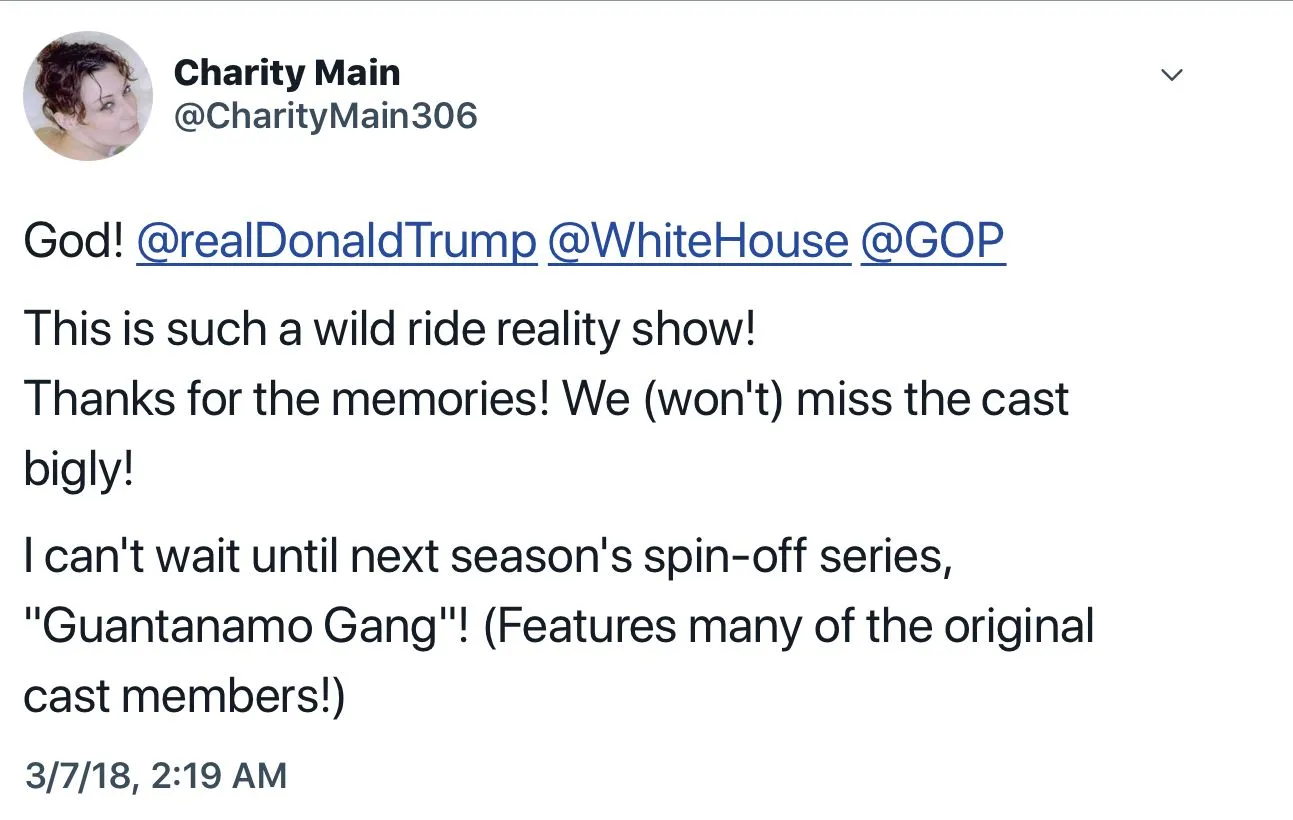Click the 2:19 AM time in timestamp

(220, 775)
